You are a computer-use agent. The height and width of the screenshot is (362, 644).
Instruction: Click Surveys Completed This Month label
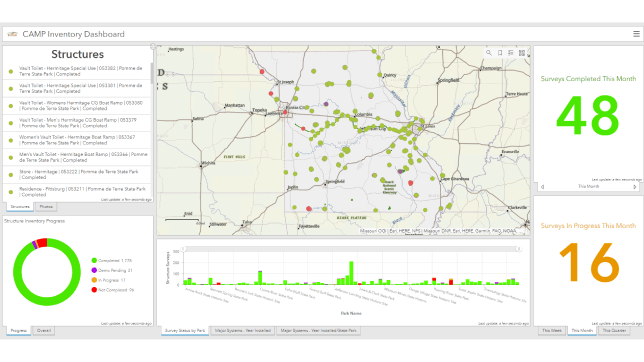point(588,78)
